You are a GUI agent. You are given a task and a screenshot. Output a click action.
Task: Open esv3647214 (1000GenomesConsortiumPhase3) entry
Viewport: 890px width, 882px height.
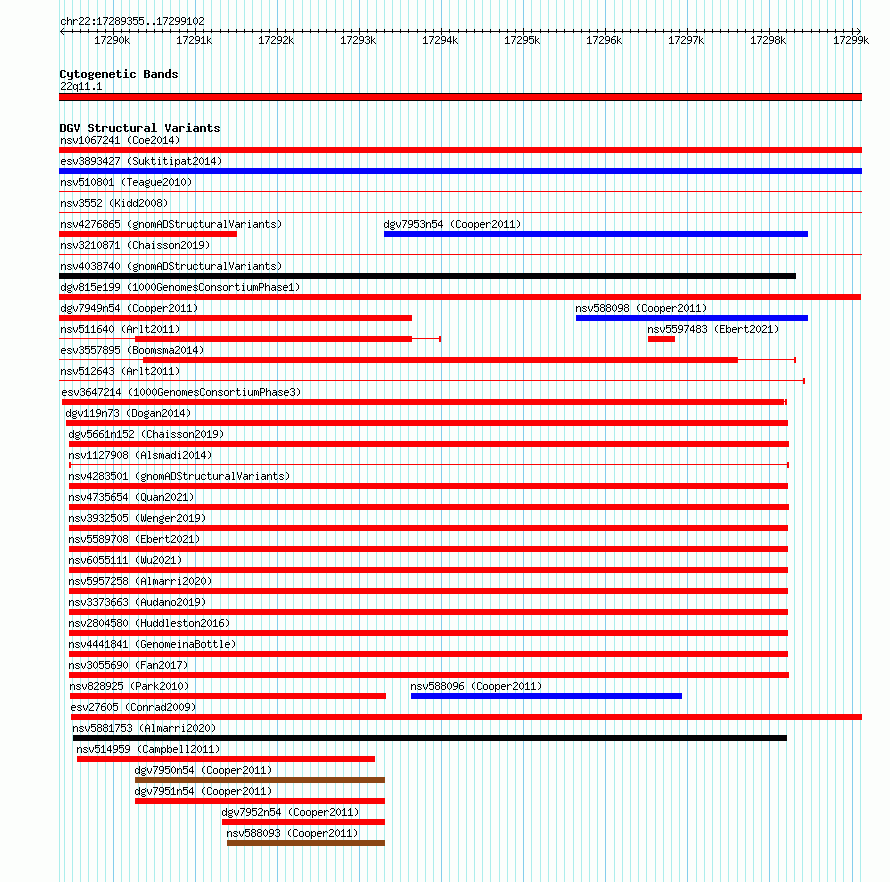click(x=181, y=392)
